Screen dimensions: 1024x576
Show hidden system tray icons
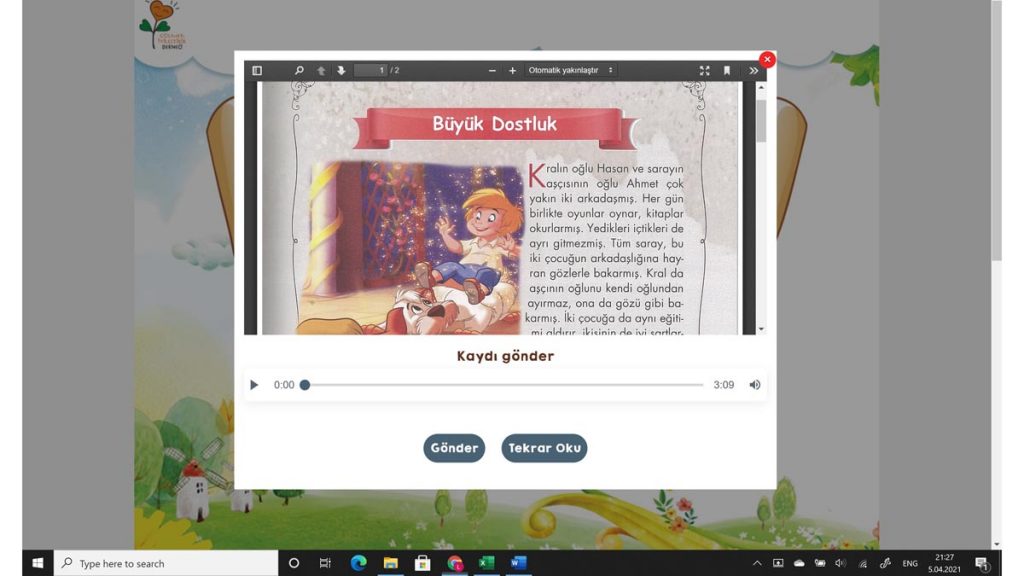tap(757, 563)
